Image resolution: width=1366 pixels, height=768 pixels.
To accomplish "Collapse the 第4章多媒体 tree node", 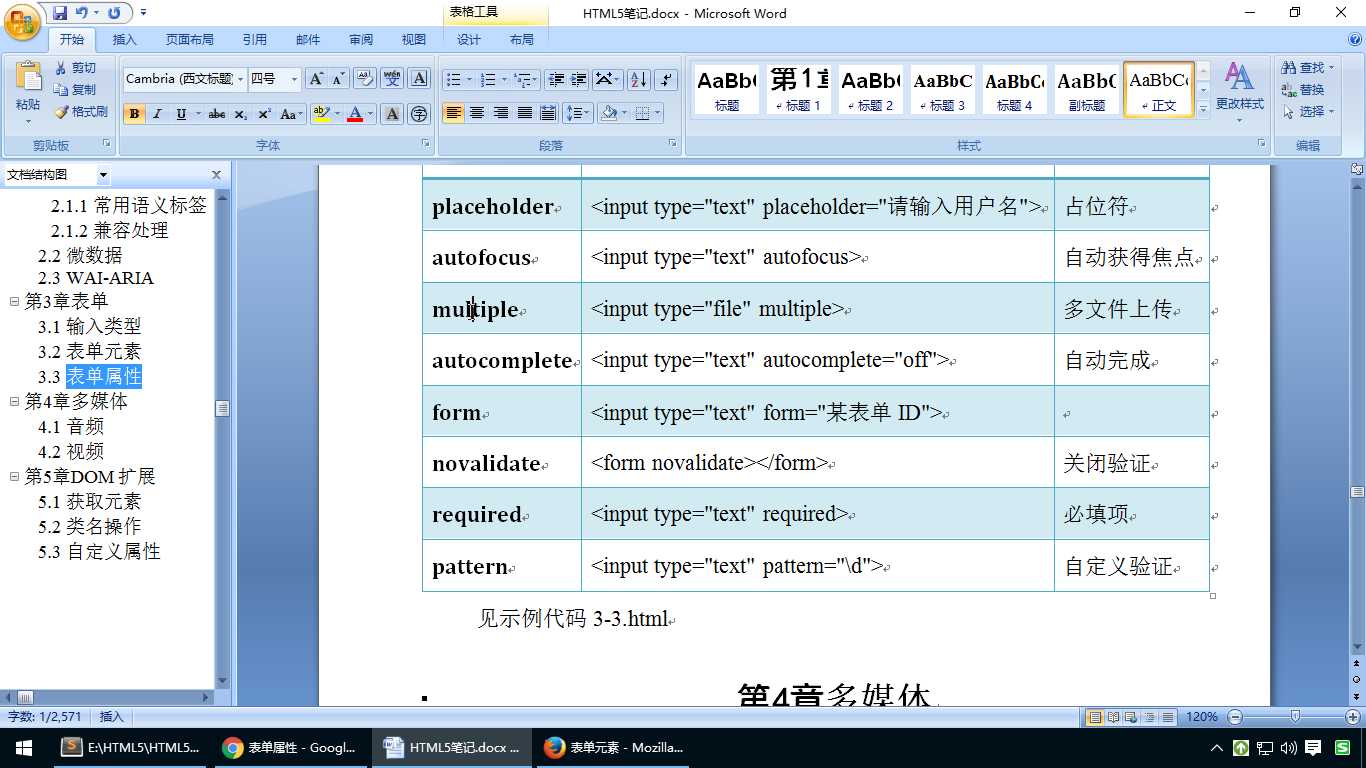I will pos(14,401).
